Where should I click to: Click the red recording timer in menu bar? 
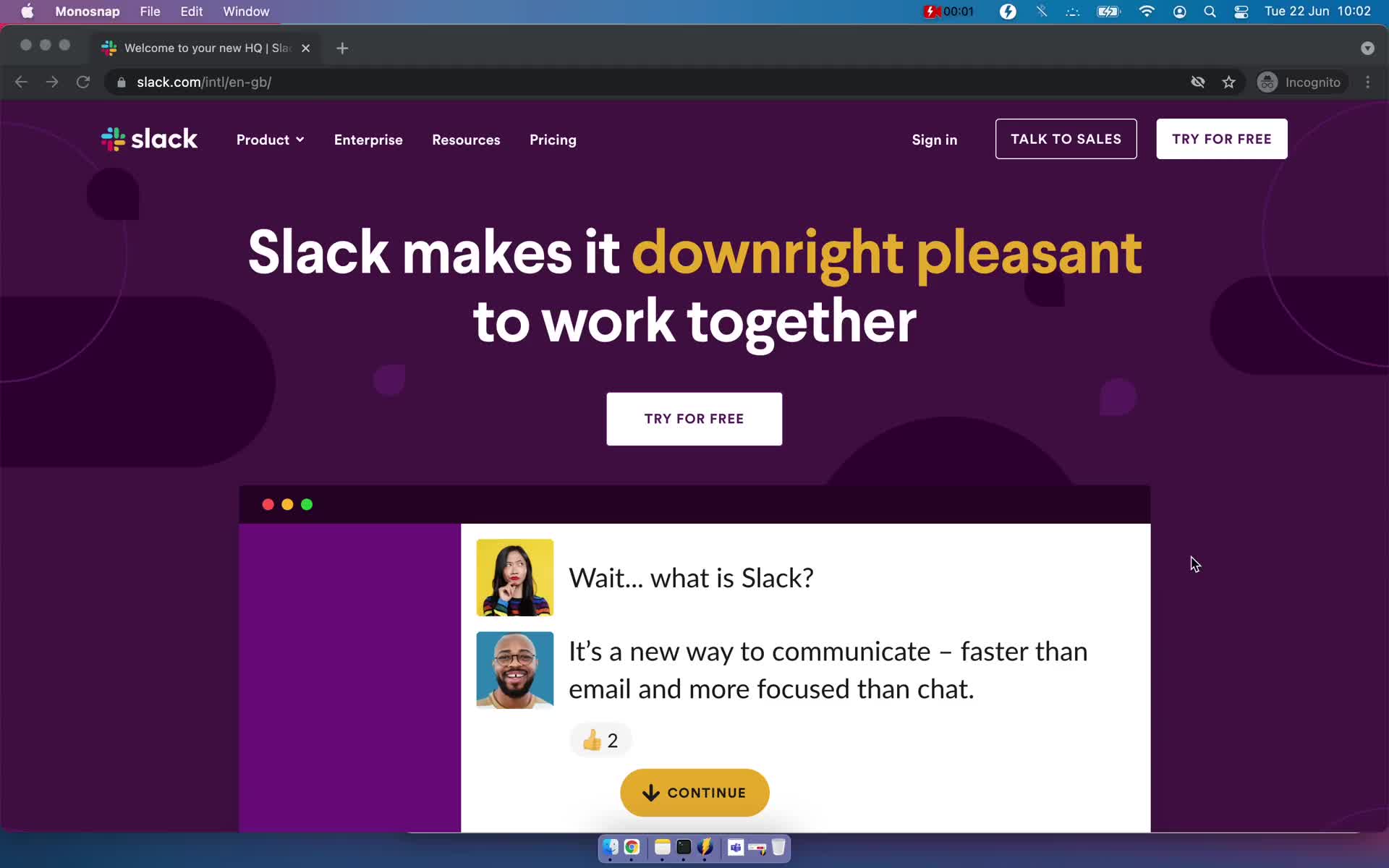[x=948, y=11]
